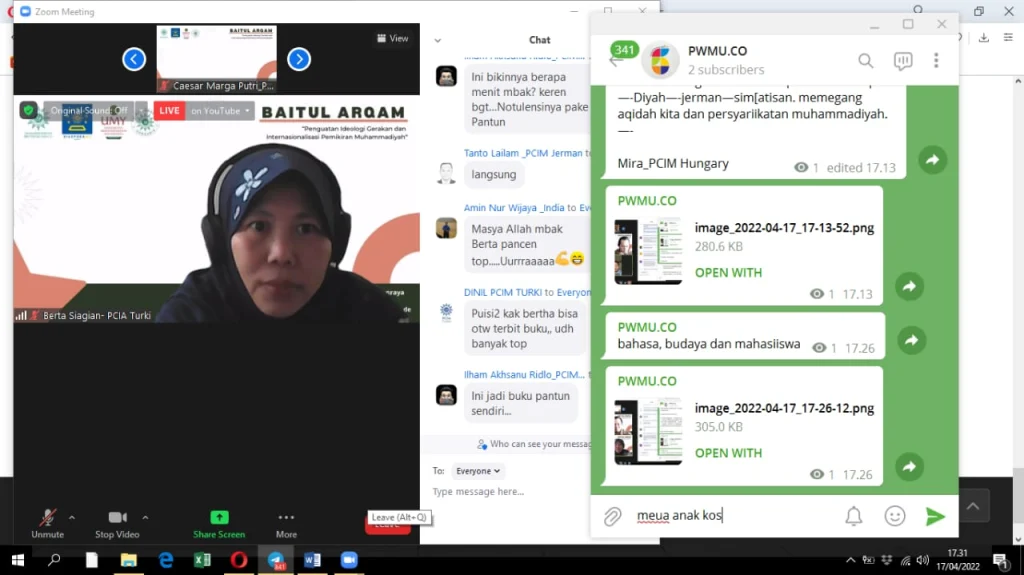Open Telegram emoji picker
Image resolution: width=1024 pixels, height=575 pixels.
[895, 516]
